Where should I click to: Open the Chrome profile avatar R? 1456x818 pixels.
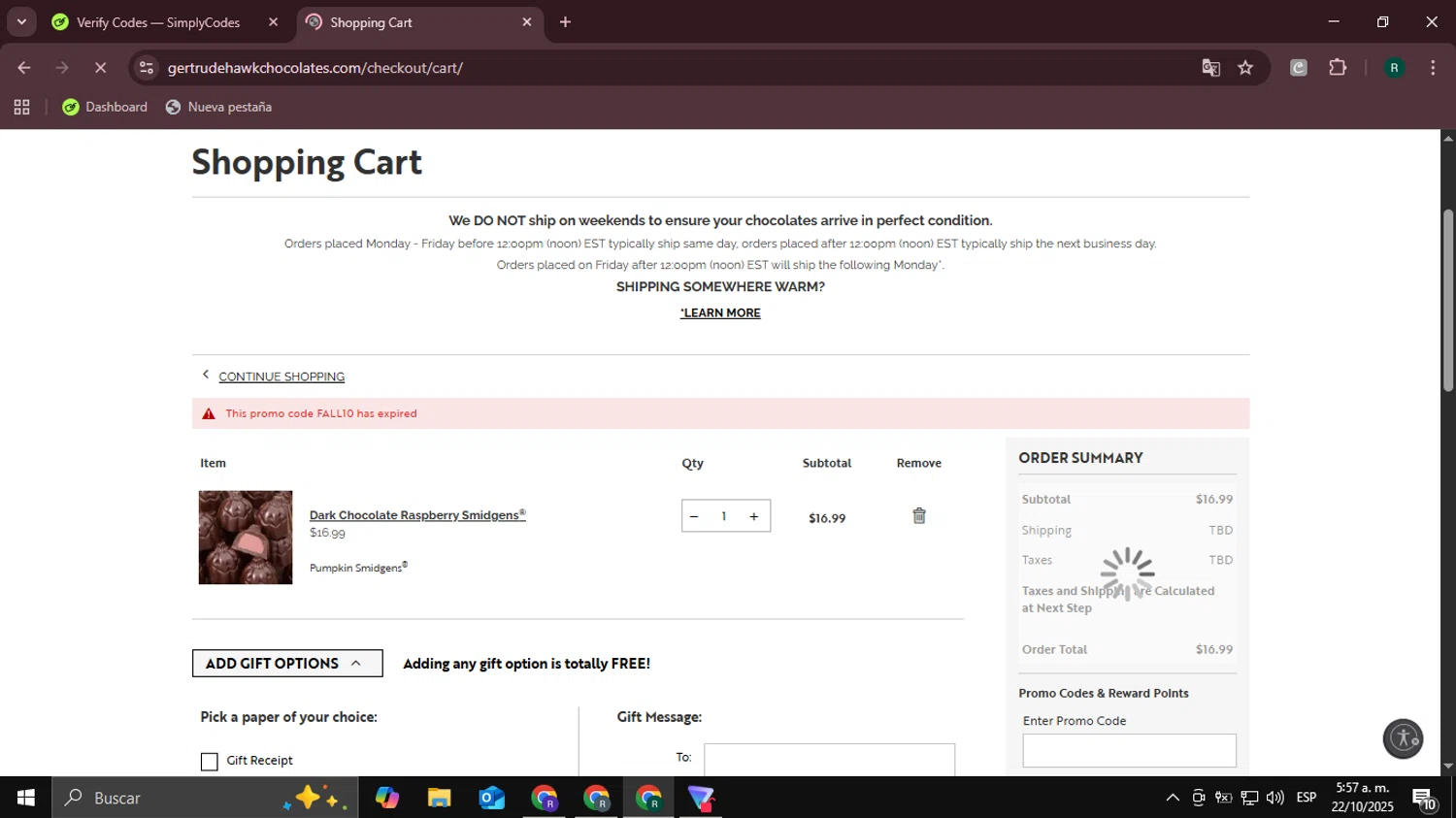pyautogui.click(x=1394, y=68)
